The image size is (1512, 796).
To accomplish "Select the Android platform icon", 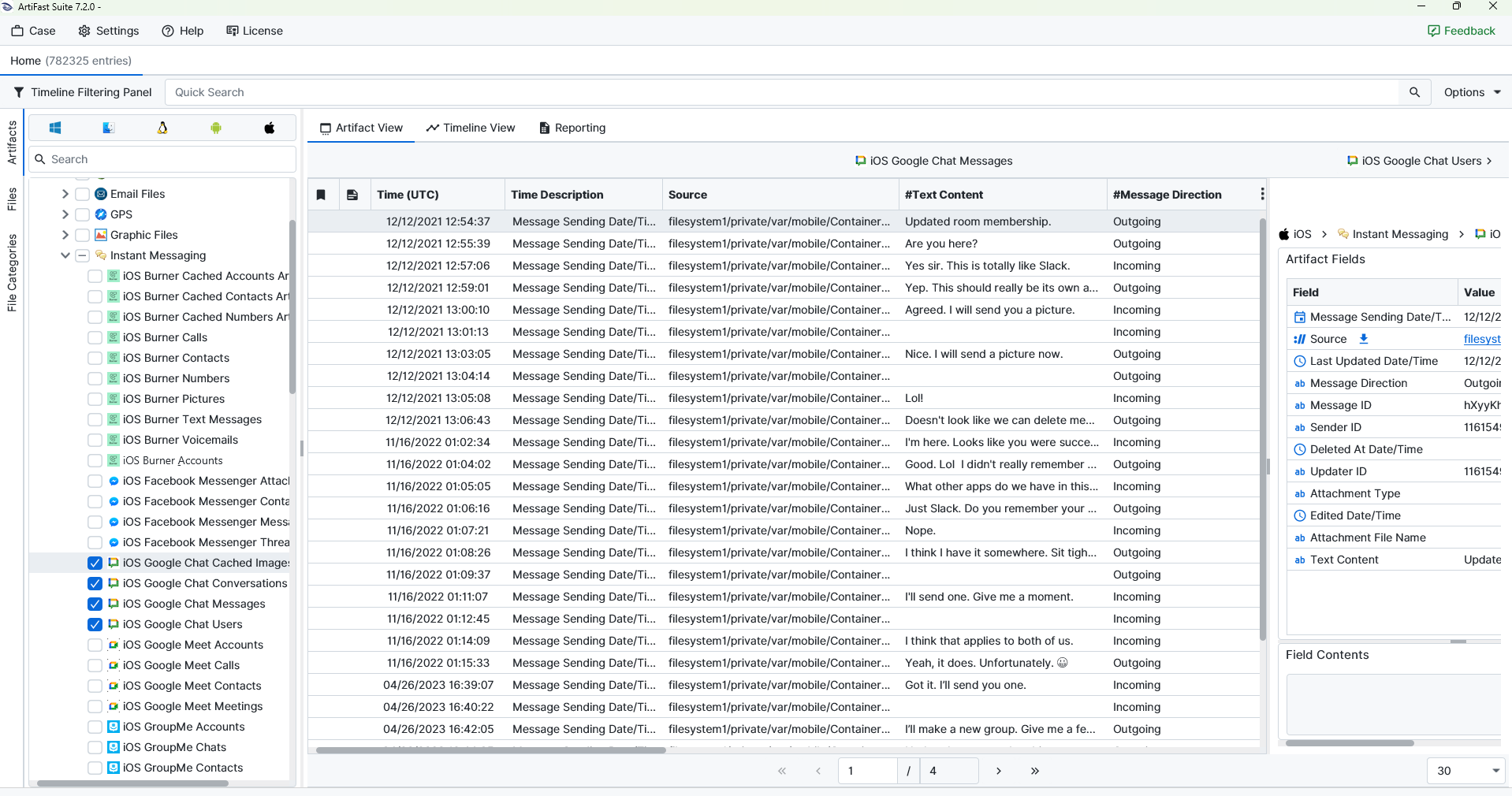I will (x=216, y=128).
